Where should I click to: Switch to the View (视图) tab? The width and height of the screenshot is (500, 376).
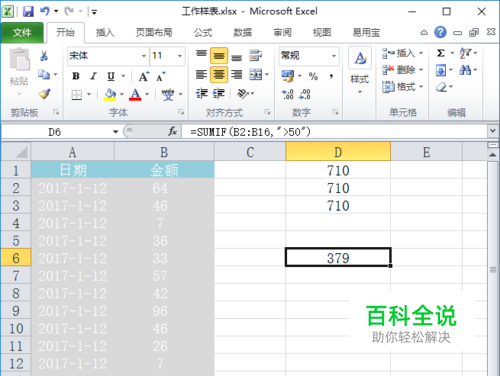point(322,32)
